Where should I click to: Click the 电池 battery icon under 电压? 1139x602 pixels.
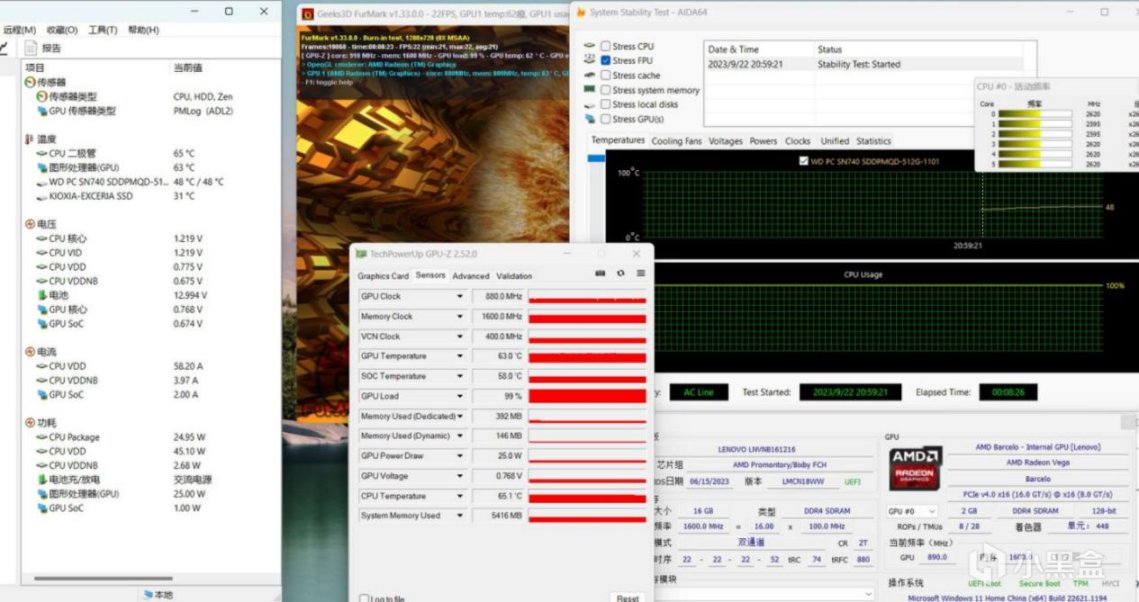(x=42, y=295)
